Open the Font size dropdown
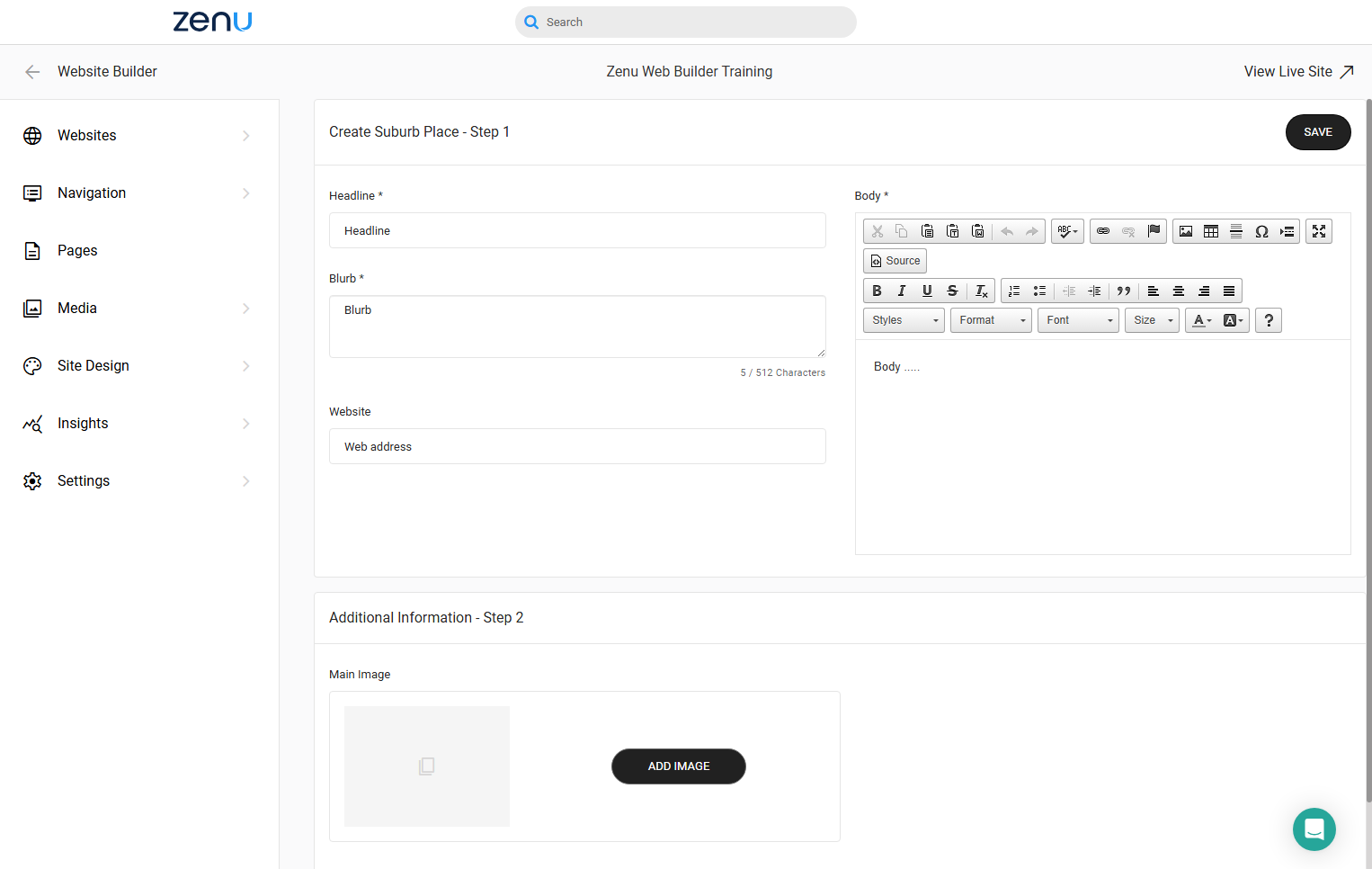Screen dimensions: 1372x869 click(x=1152, y=320)
